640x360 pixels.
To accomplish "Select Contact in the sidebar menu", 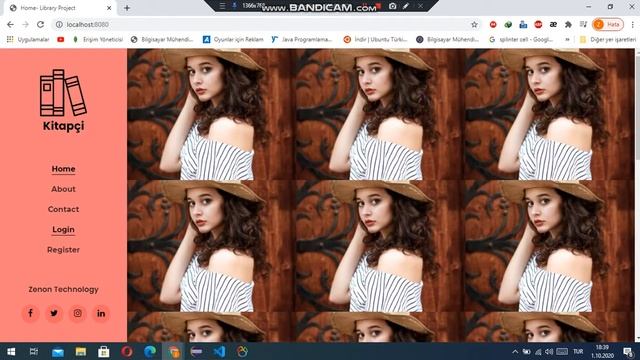I will click(63, 209).
